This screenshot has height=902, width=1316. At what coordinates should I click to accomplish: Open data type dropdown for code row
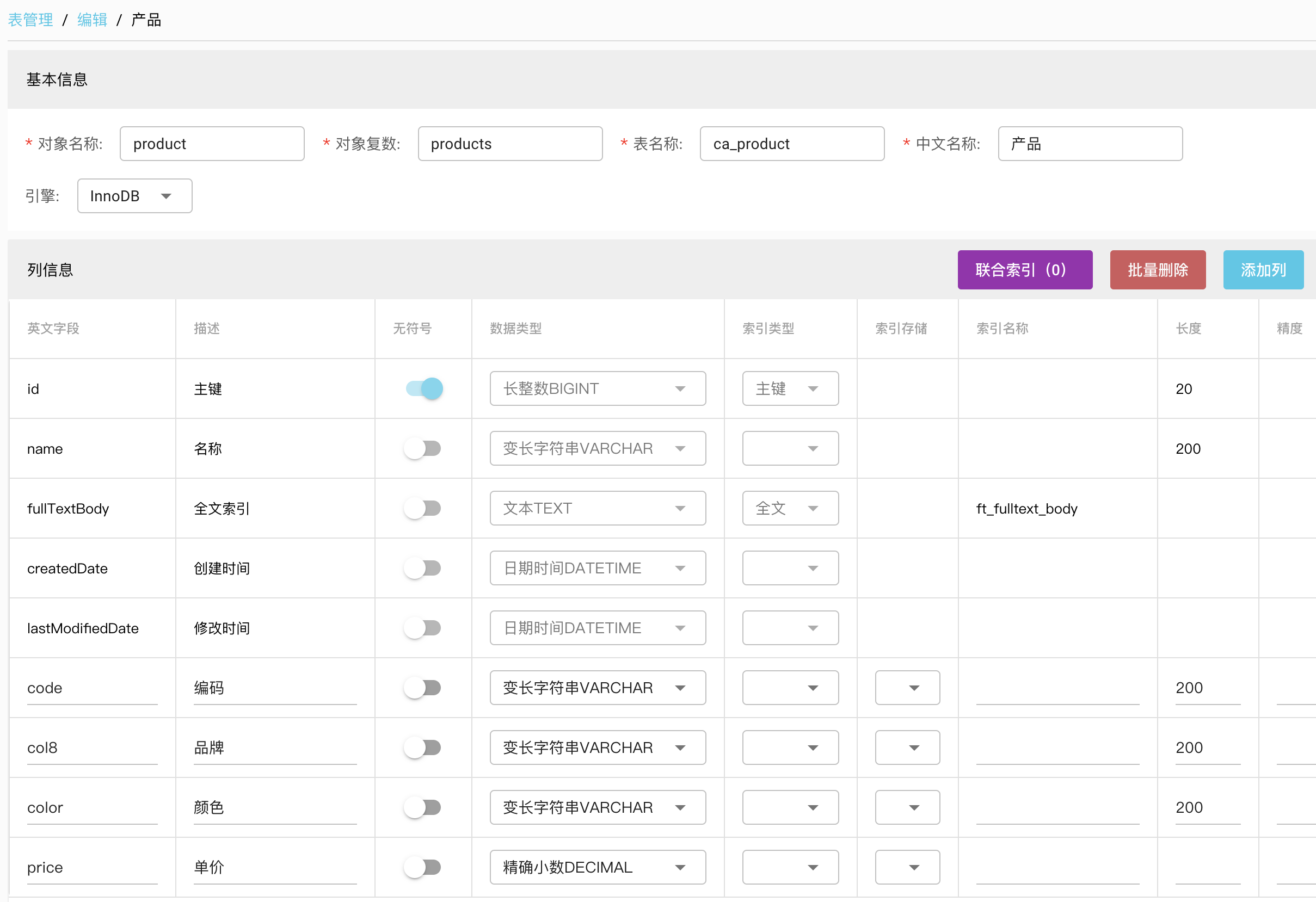597,688
